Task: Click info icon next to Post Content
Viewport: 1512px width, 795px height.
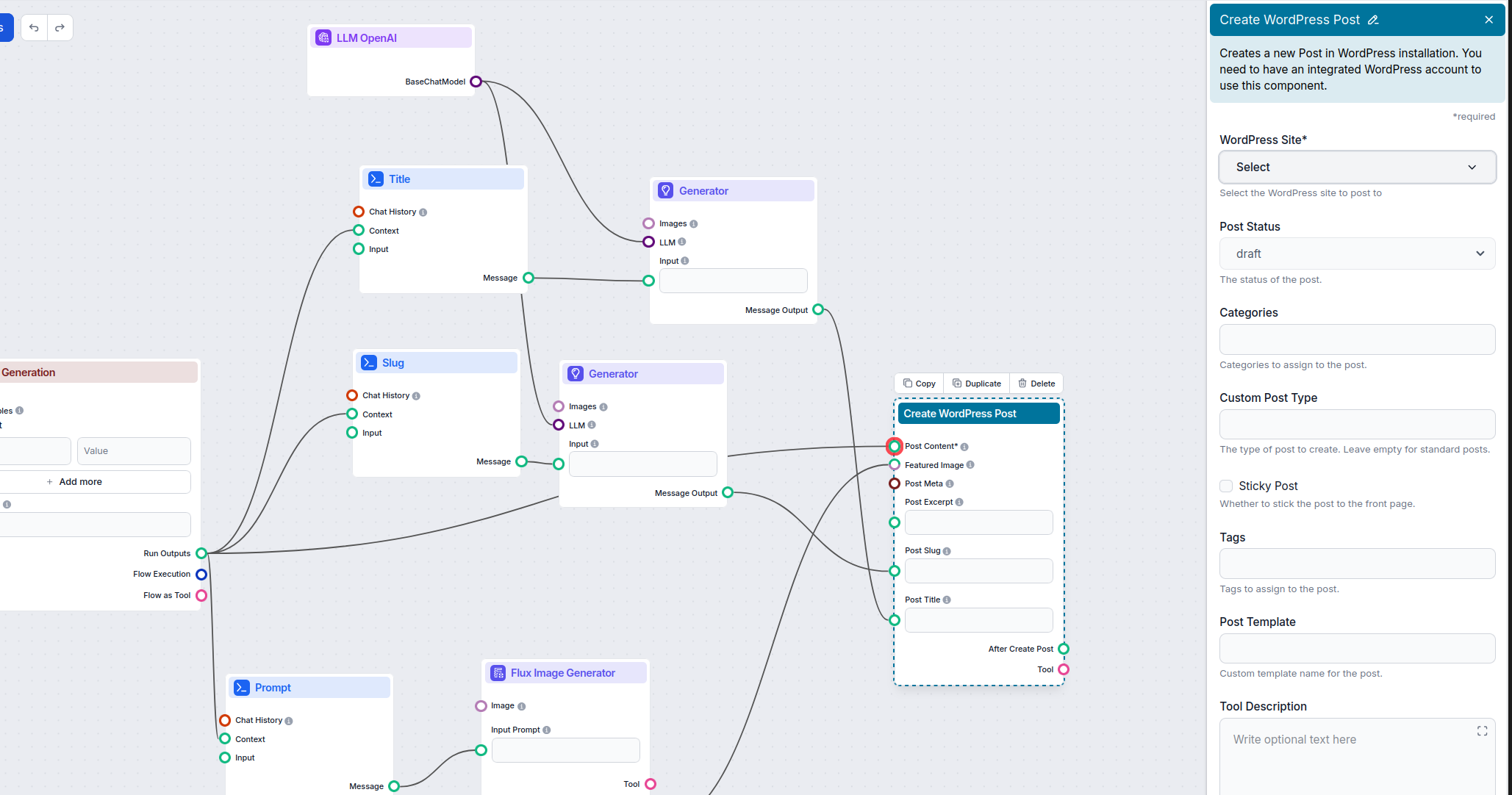Action: (x=964, y=447)
